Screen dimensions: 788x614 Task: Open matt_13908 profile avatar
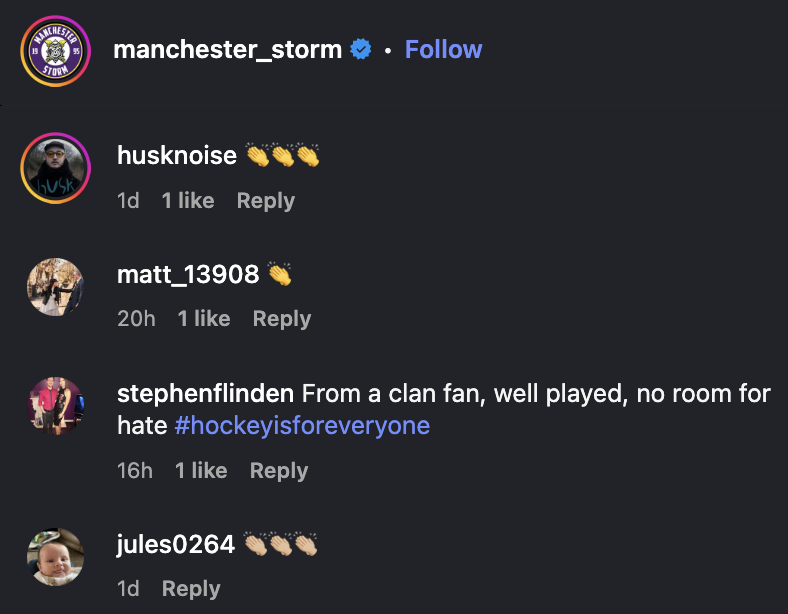(56, 285)
